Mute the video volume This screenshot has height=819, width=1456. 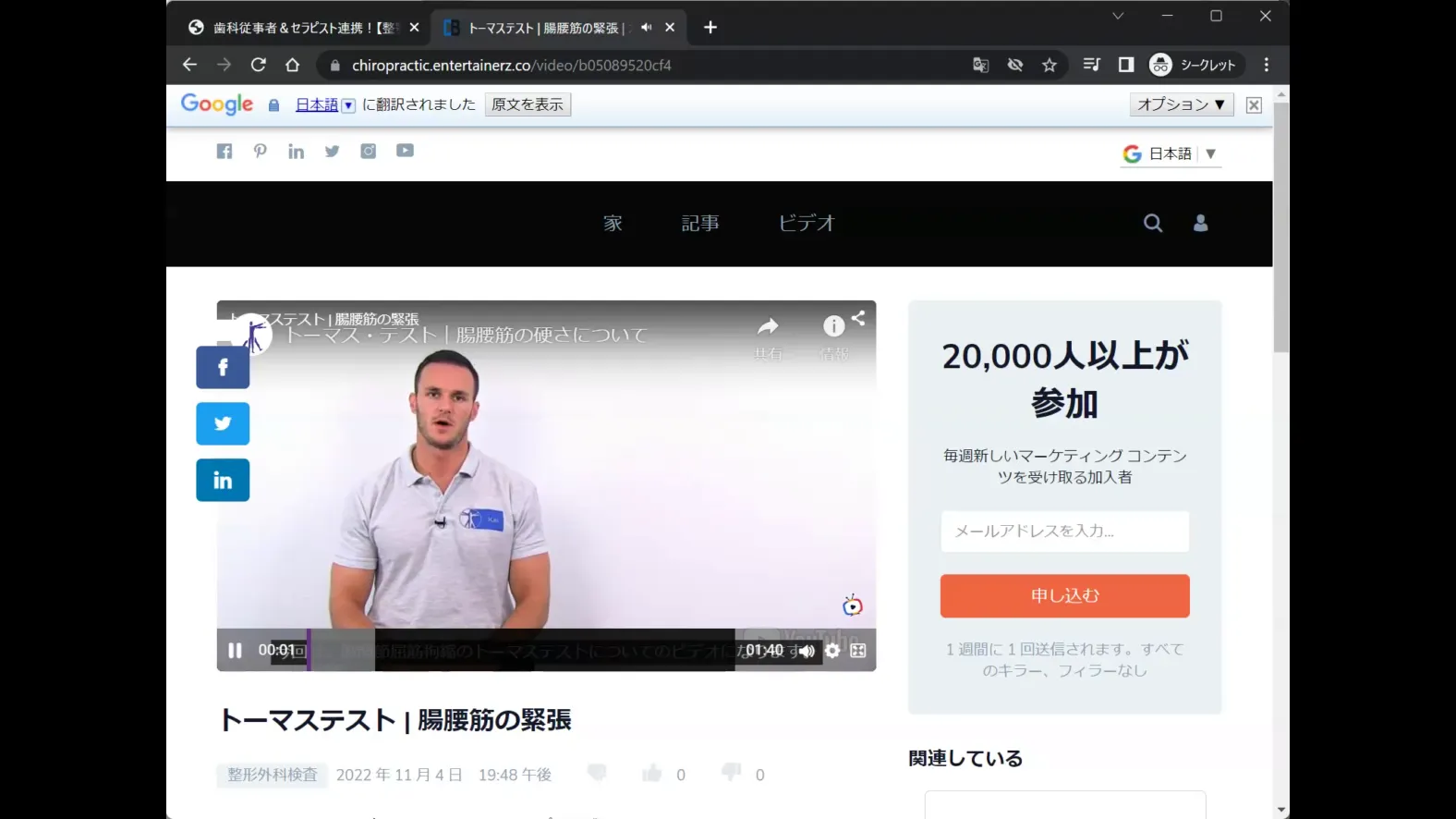[807, 652]
